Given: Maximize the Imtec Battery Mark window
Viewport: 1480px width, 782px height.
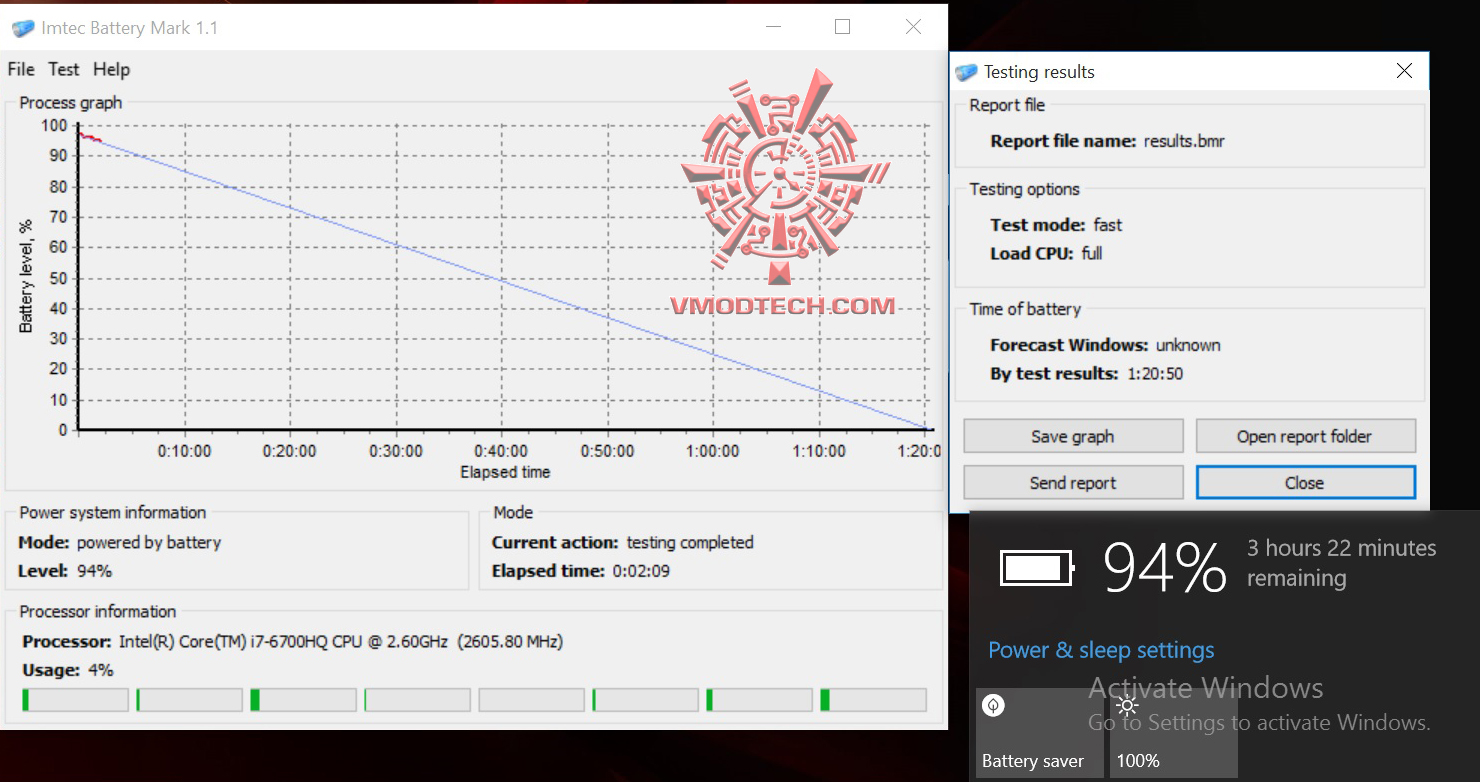Looking at the screenshot, I should click(842, 27).
